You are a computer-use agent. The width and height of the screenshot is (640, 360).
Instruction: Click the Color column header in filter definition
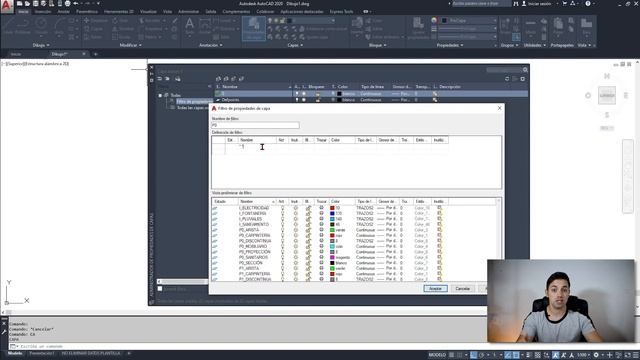click(x=342, y=140)
